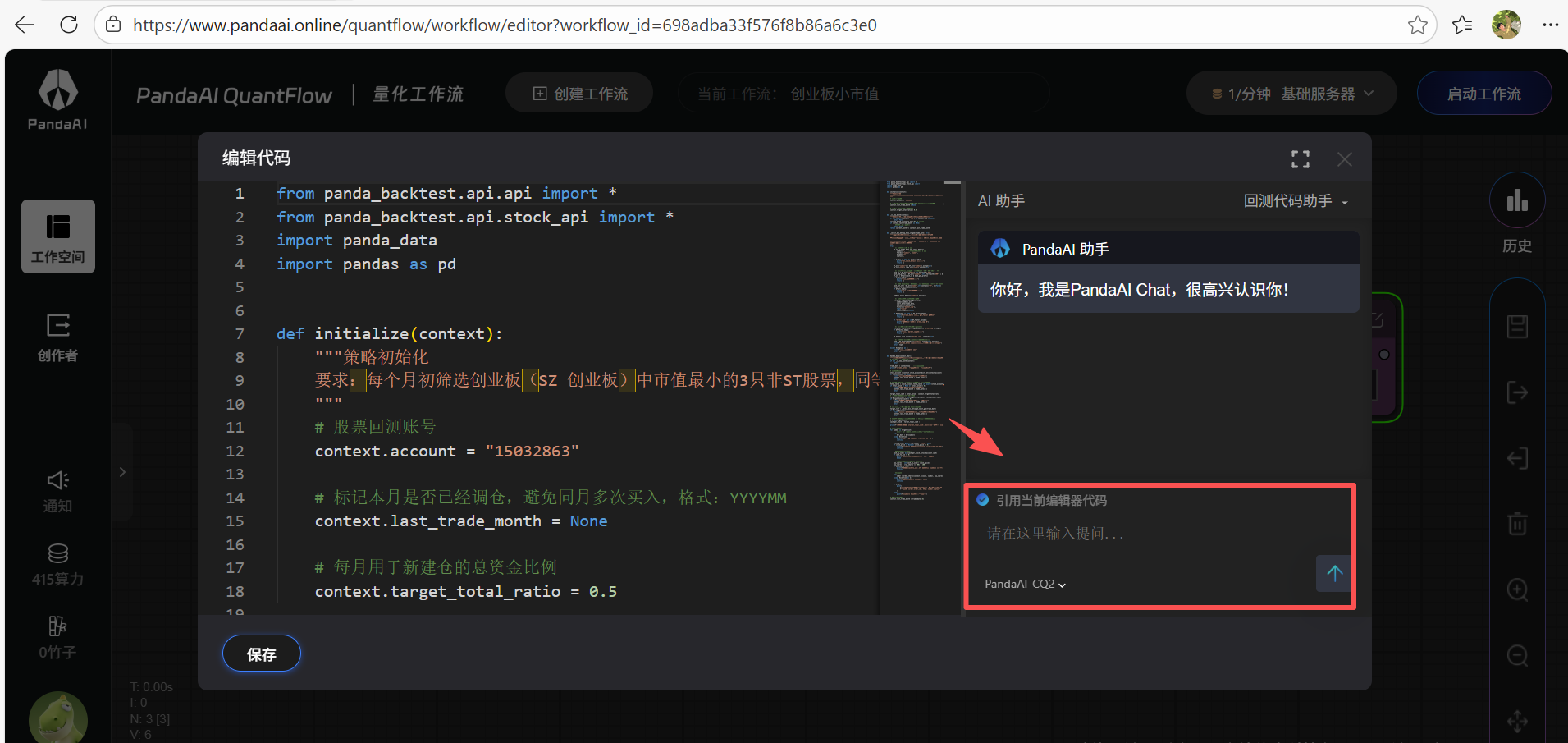Open the 0竹子 bamboo balance

[58, 638]
